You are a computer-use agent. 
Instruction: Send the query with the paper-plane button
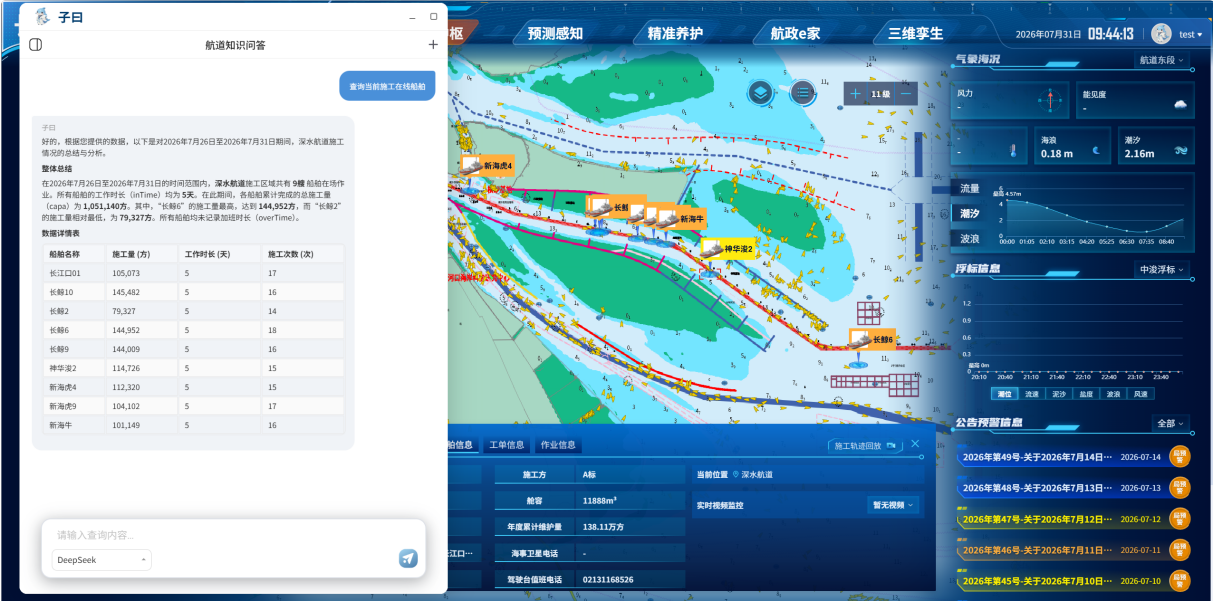(x=408, y=558)
